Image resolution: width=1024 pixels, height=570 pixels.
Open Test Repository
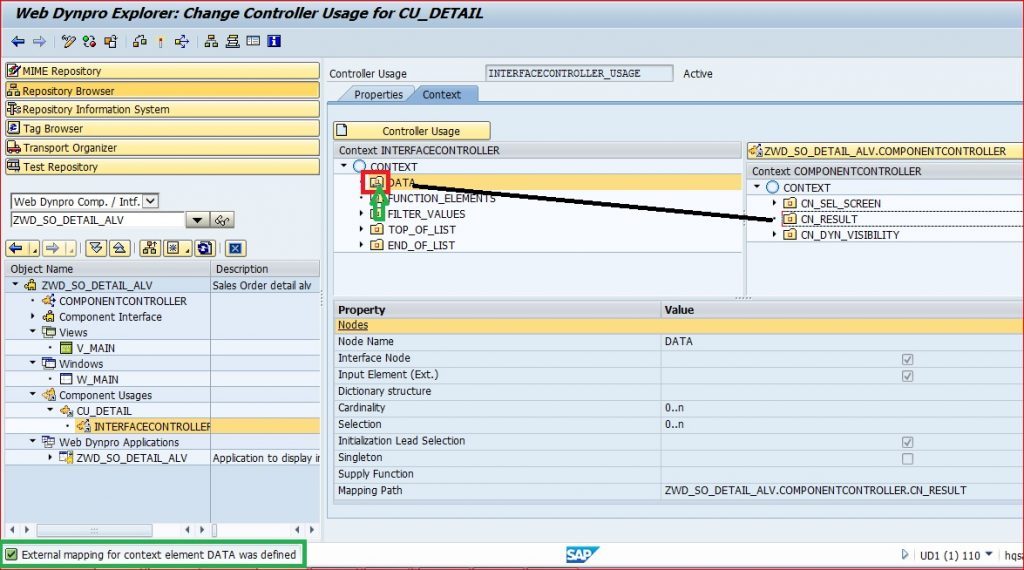(x=162, y=166)
